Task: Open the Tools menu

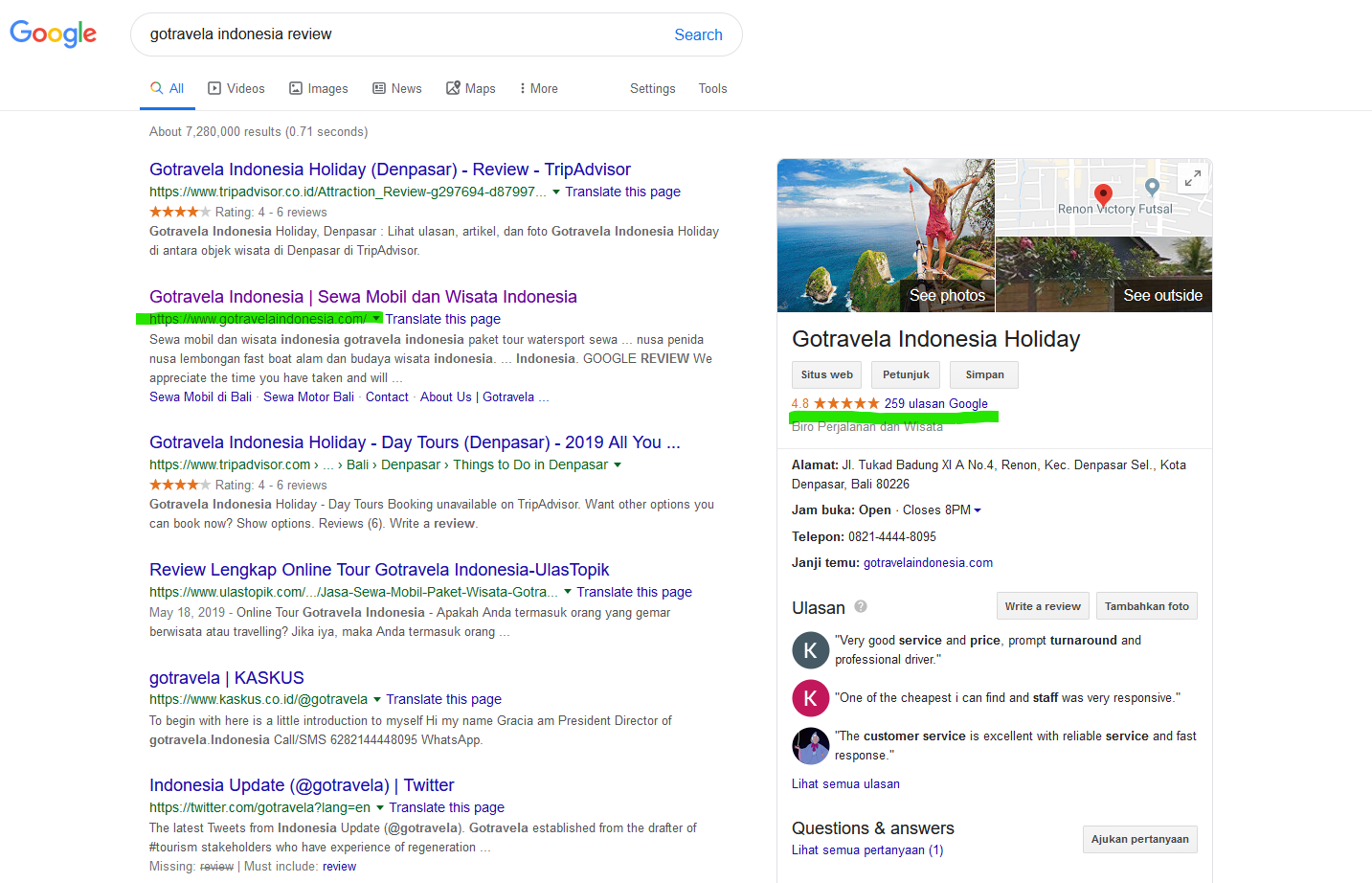Action: [x=713, y=88]
